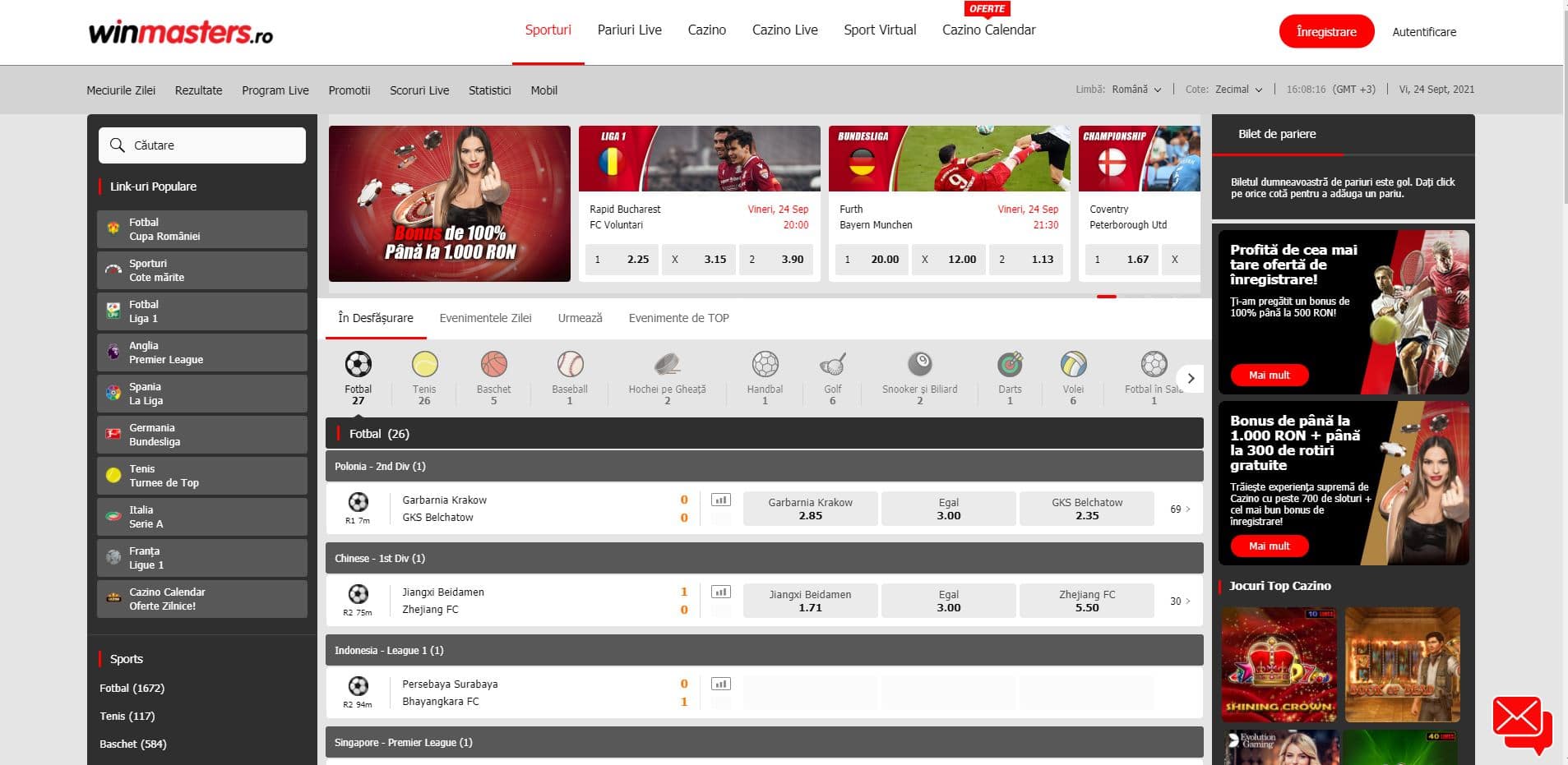Select the Volei sport icon
This screenshot has width=1568, height=765.
[x=1073, y=364]
